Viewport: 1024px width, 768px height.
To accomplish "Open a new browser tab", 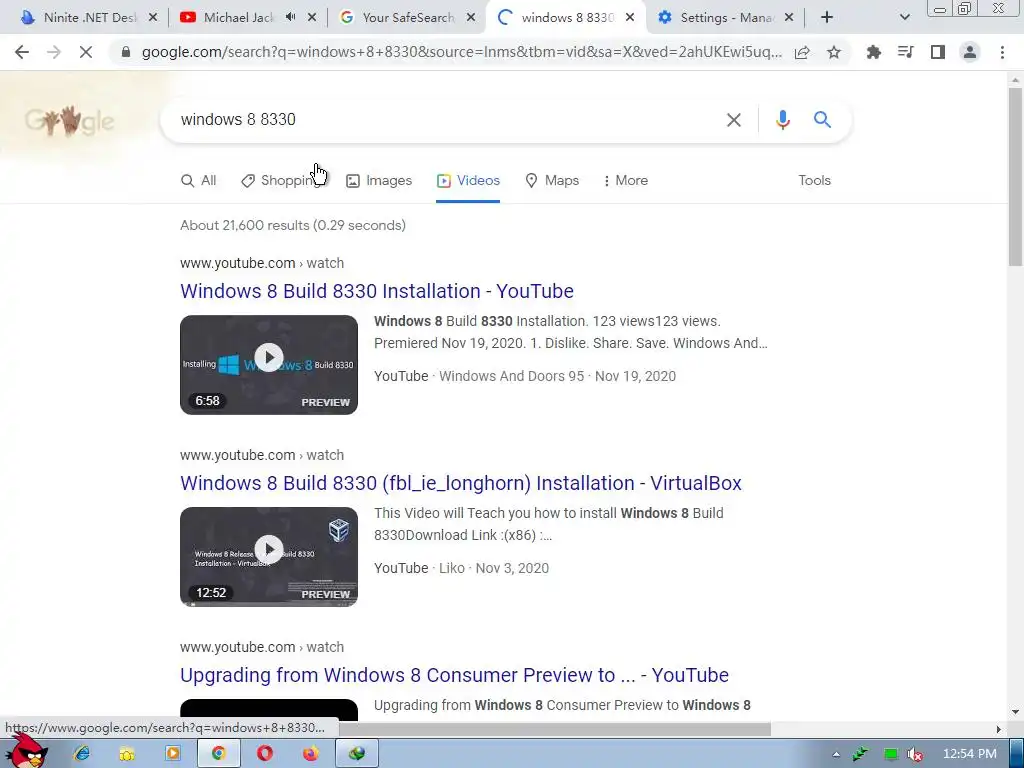I will [827, 18].
